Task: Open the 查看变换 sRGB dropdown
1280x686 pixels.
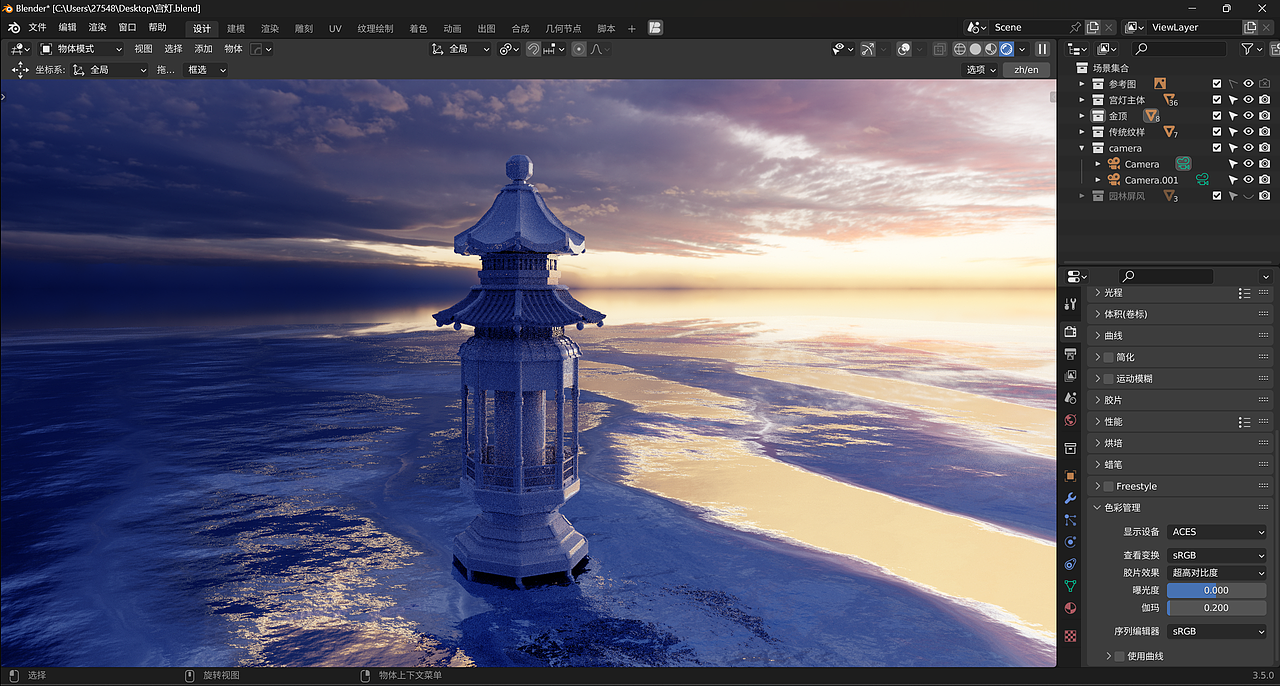Action: 1217,555
